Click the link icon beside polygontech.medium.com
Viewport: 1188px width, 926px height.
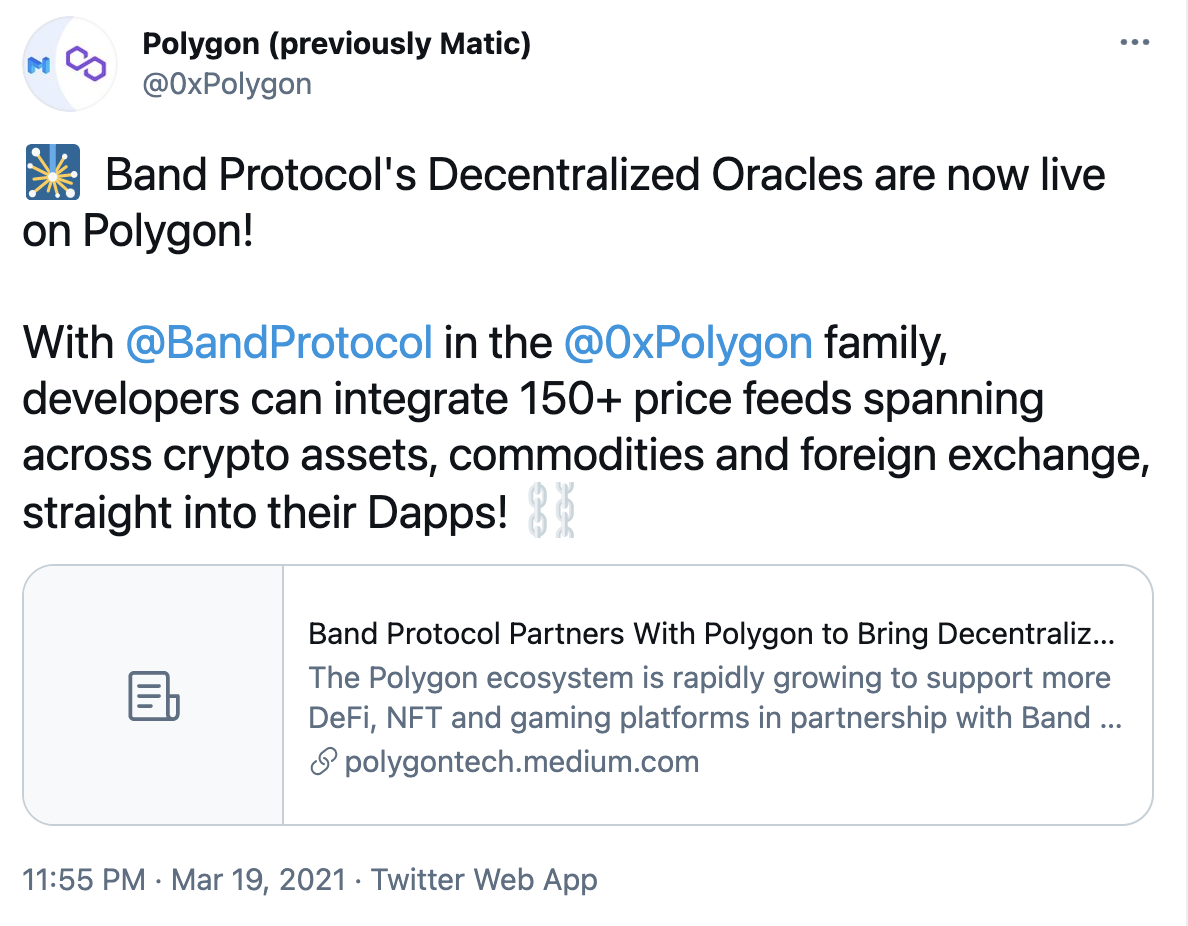coord(324,762)
